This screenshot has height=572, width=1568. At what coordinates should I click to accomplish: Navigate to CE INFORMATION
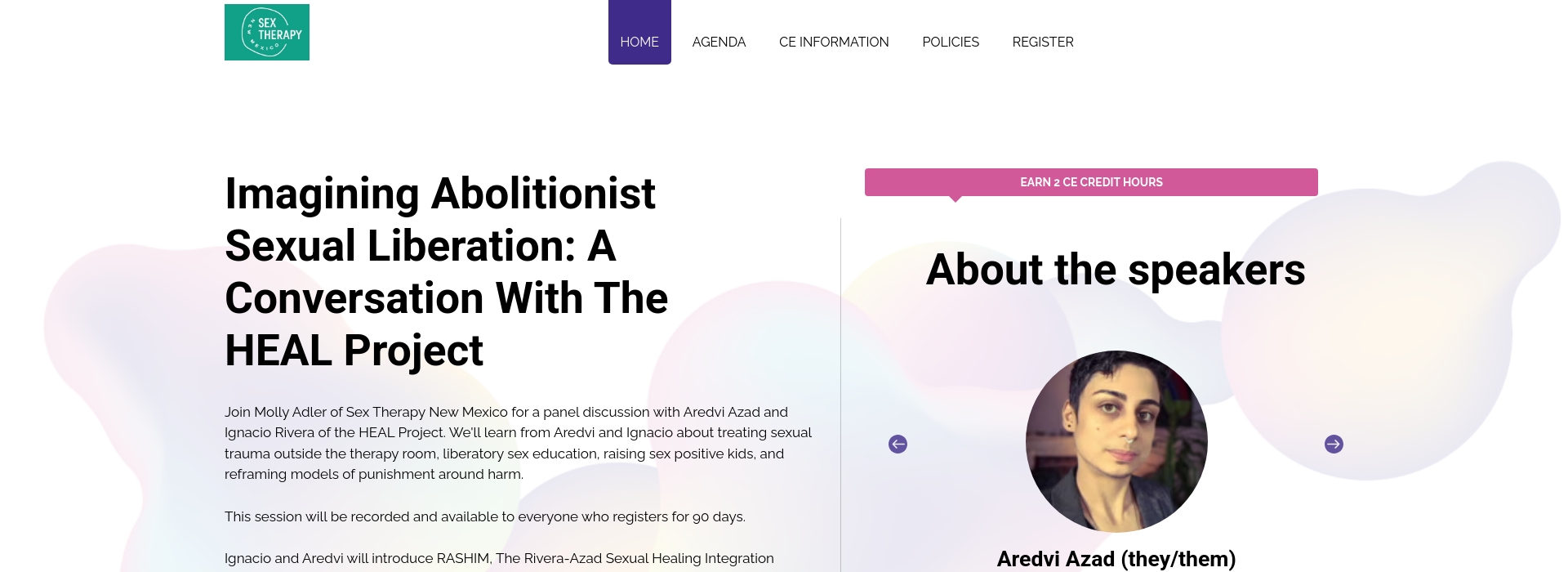834,42
